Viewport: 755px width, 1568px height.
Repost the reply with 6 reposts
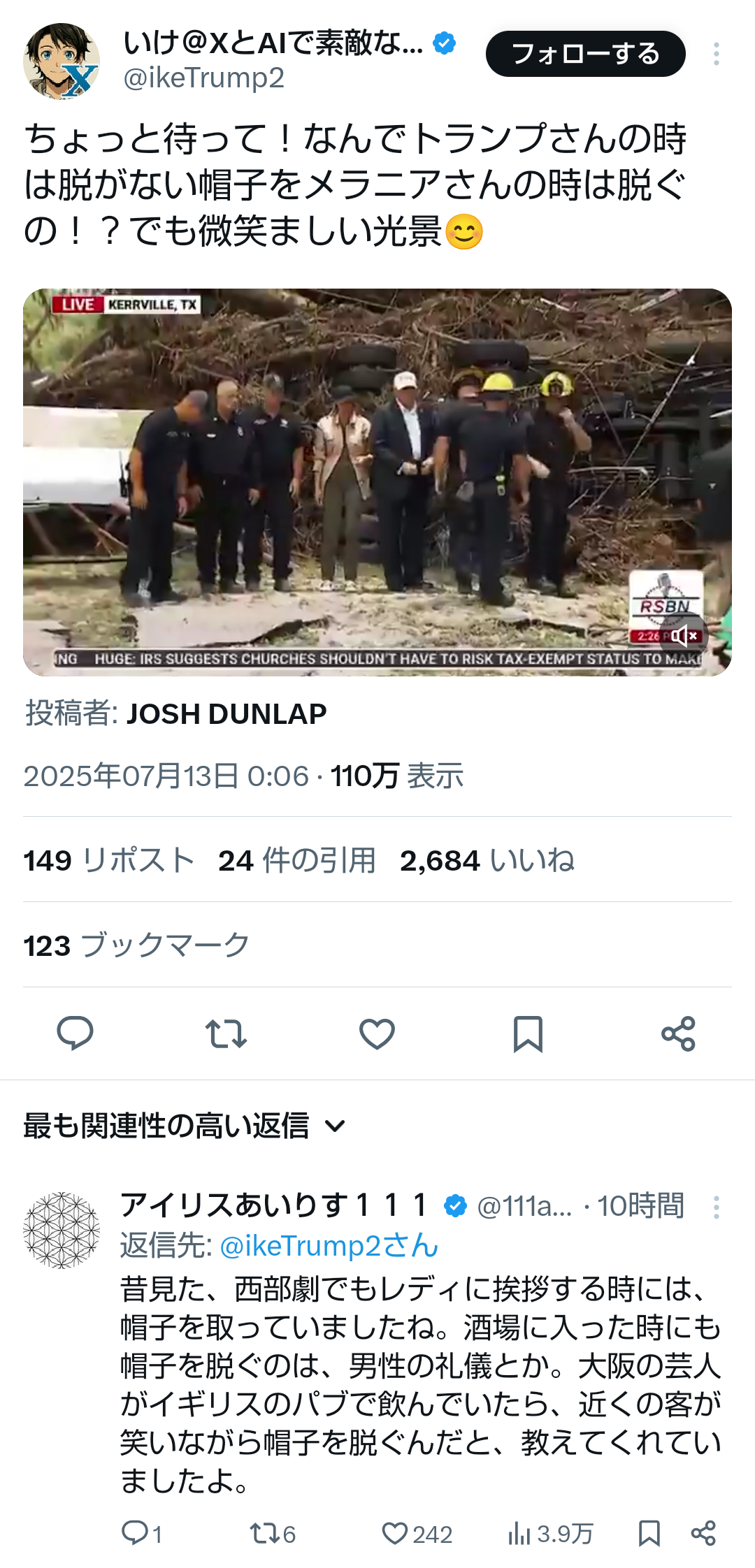[x=273, y=1534]
